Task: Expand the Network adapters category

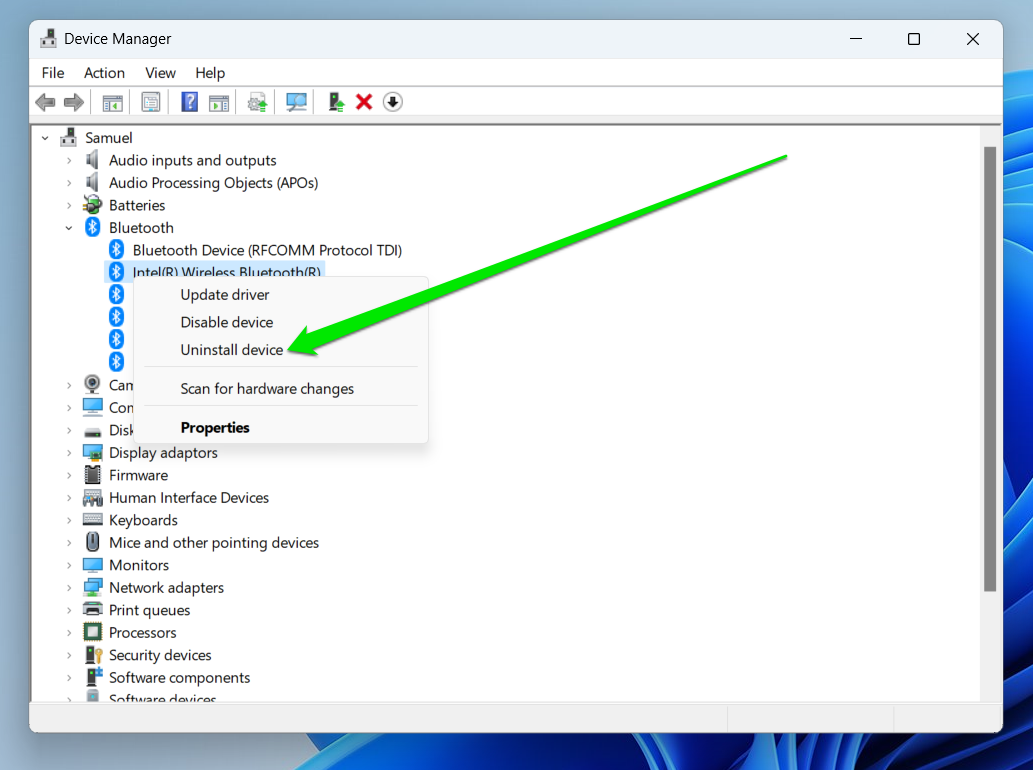Action: (69, 588)
